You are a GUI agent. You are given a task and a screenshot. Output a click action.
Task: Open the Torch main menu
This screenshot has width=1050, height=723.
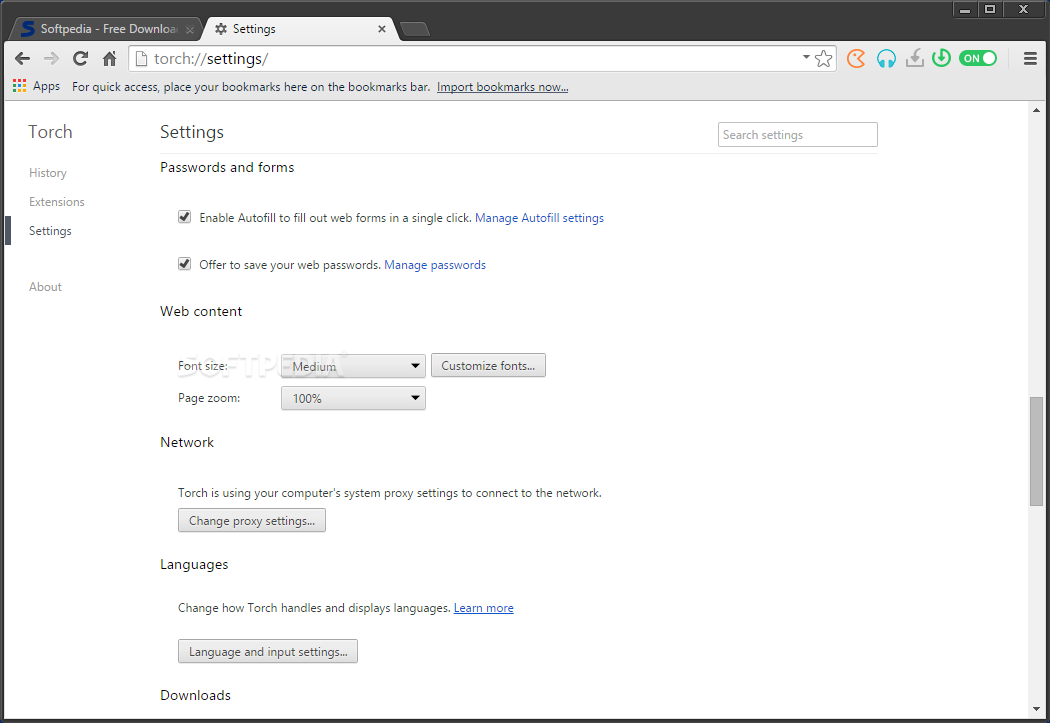[x=1030, y=59]
